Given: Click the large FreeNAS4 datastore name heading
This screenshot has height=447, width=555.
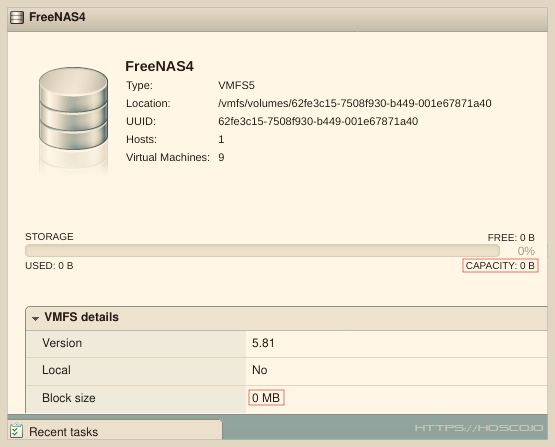Looking at the screenshot, I should (x=159, y=66).
